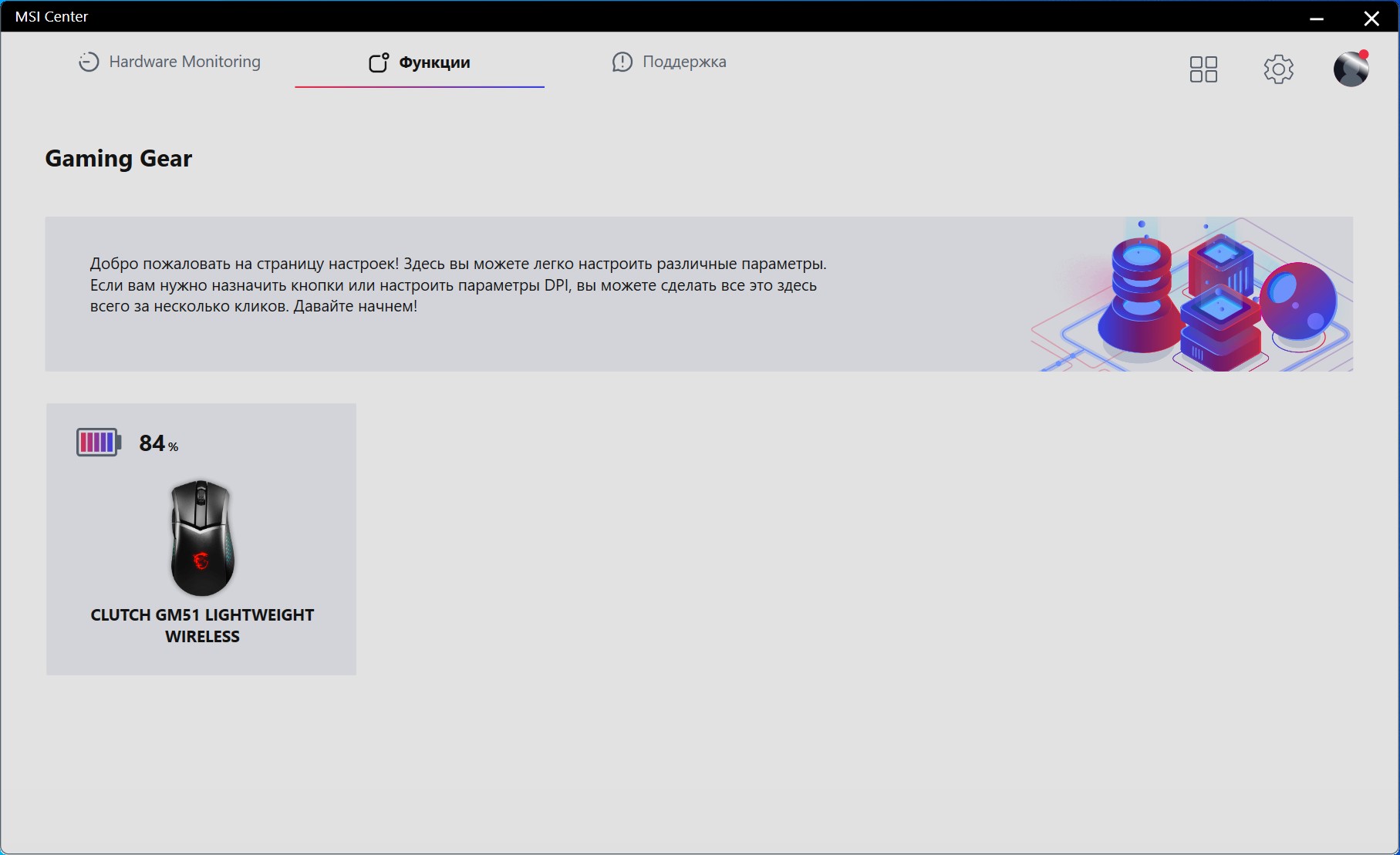This screenshot has width=1400, height=855.
Task: Click the Gaming Gear heading
Action: pos(119,158)
